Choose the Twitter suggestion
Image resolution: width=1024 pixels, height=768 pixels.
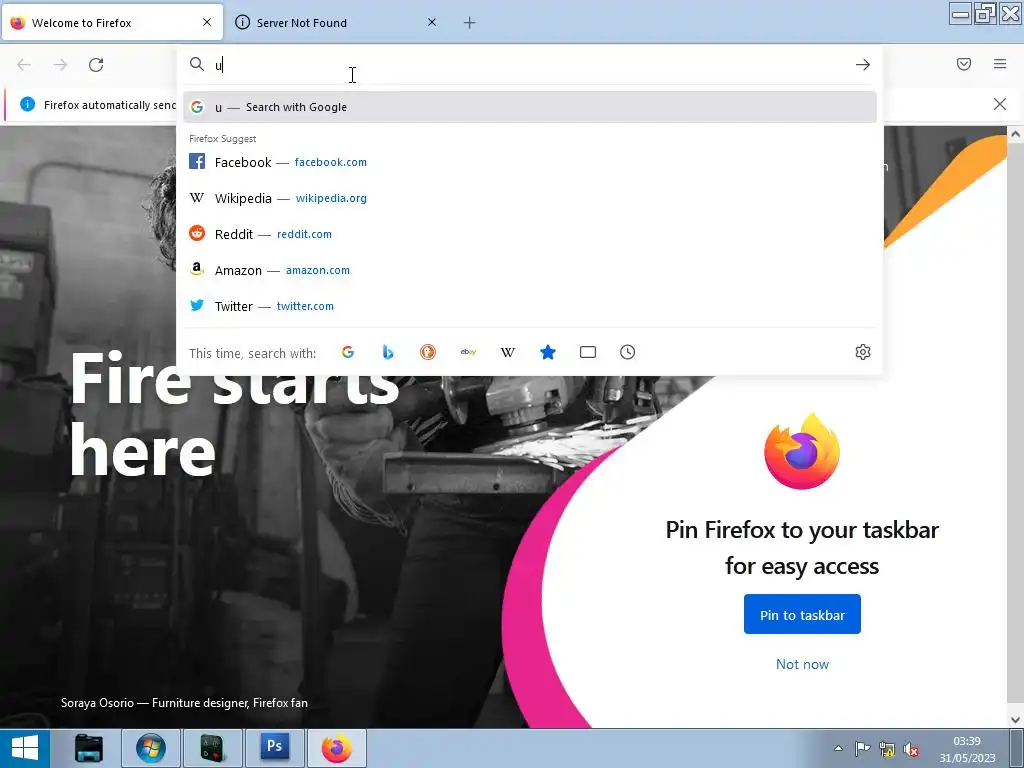[530, 306]
